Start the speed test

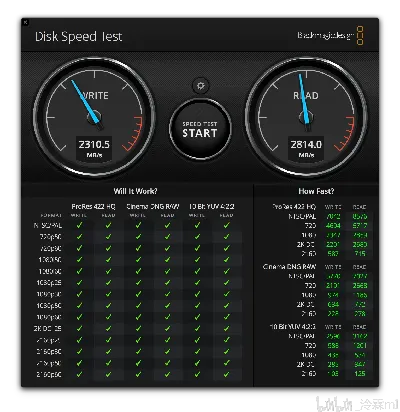(x=200, y=130)
